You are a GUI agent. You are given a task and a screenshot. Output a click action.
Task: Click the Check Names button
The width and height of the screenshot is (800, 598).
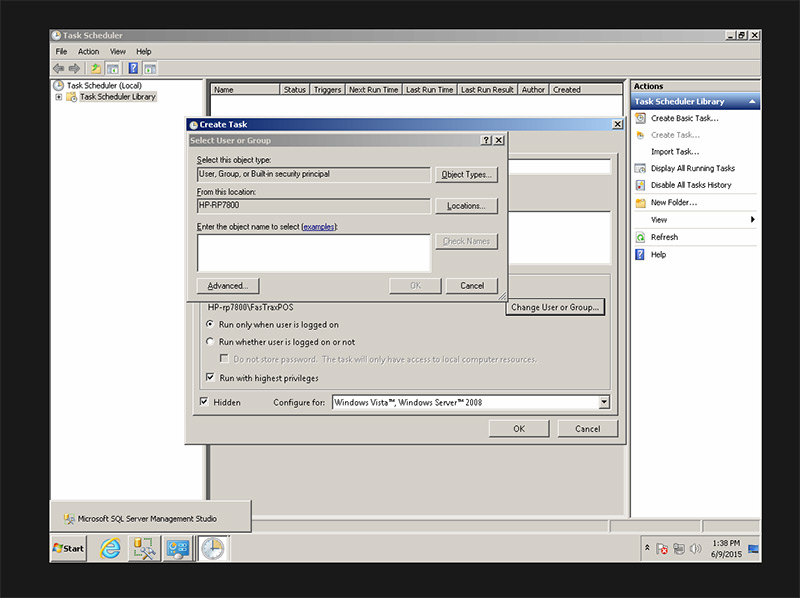coord(466,241)
